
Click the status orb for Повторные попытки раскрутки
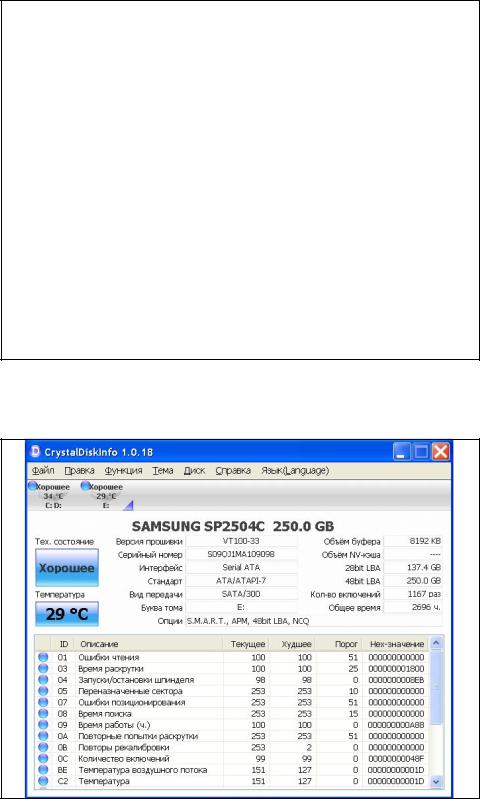tap(43, 736)
